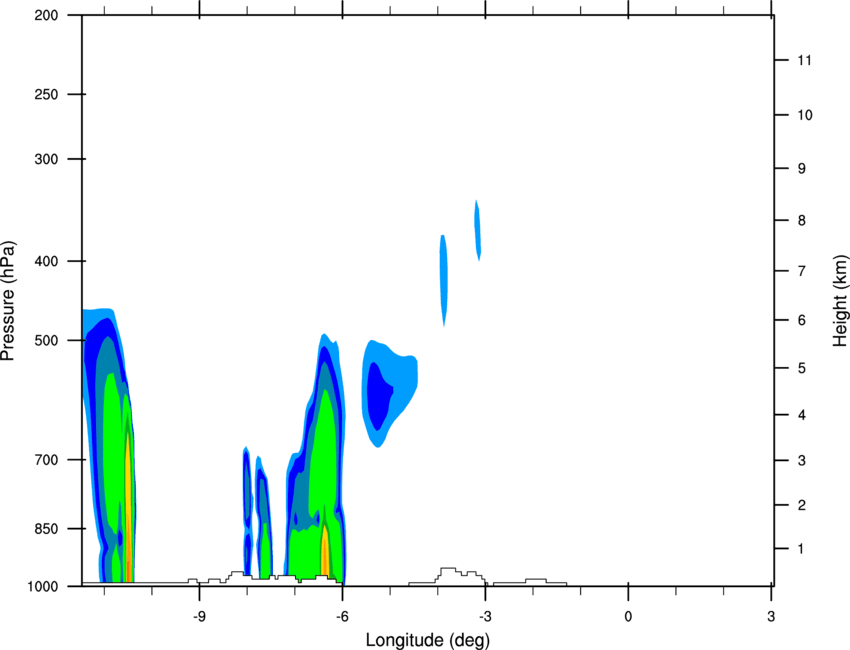Click the -6 longitude tick label

coord(342,617)
